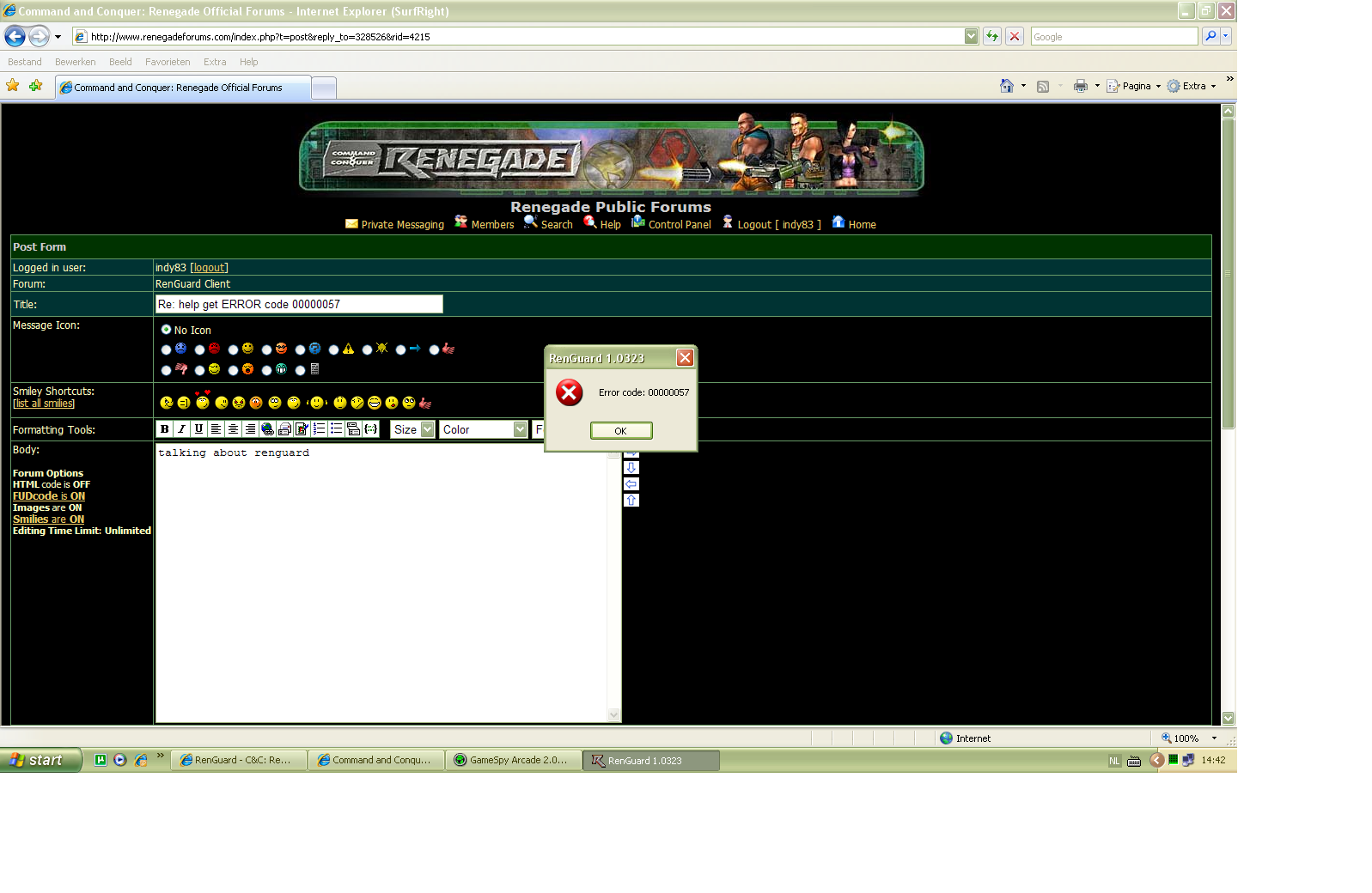Insert the hearts smiley shortcut
The height and width of the screenshot is (893, 1372).
(x=203, y=400)
